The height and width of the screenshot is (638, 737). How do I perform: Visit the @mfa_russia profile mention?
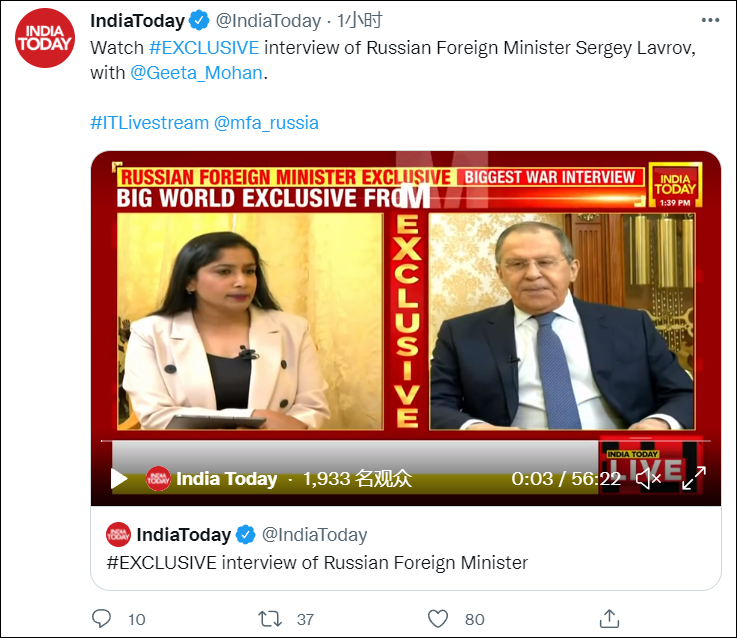(x=266, y=123)
